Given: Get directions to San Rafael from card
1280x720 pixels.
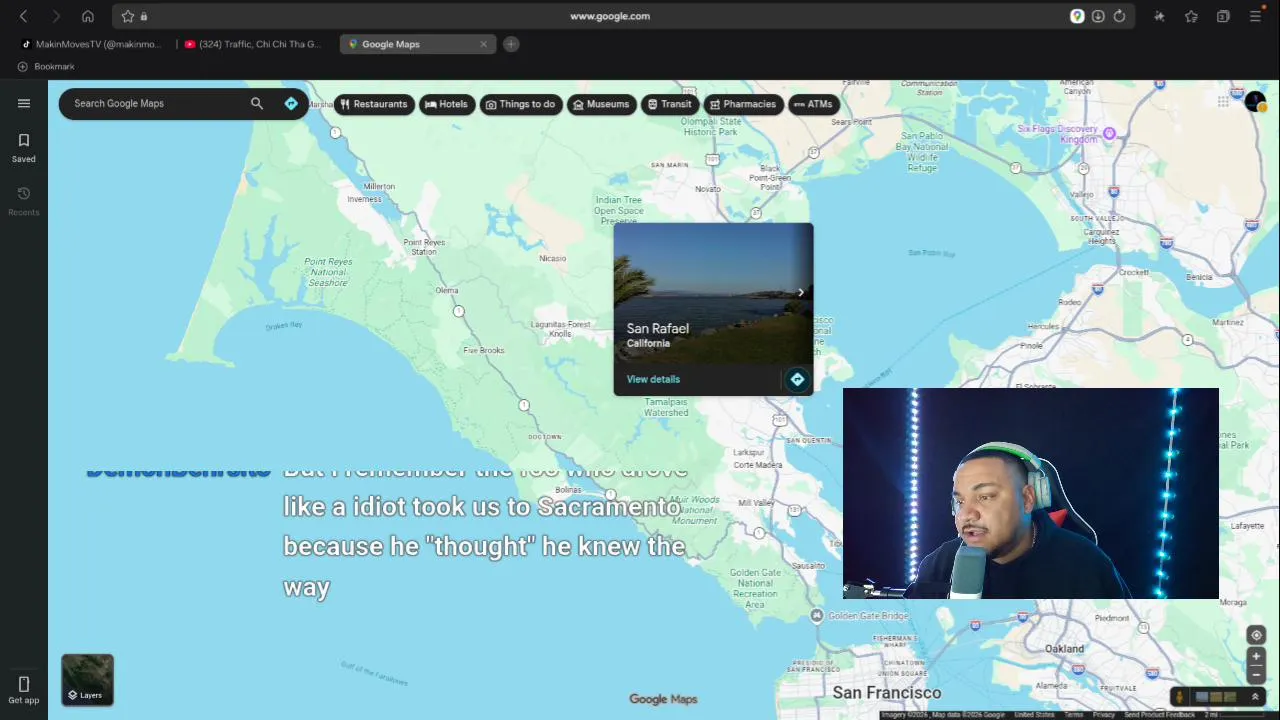Looking at the screenshot, I should tap(797, 379).
